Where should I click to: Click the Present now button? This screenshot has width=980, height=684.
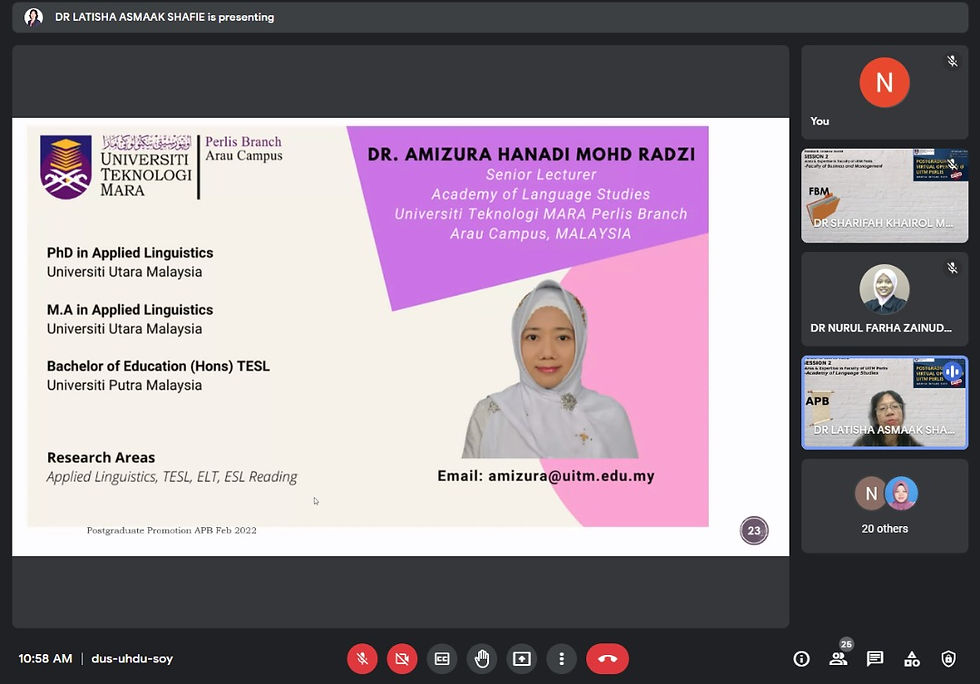(x=522, y=658)
